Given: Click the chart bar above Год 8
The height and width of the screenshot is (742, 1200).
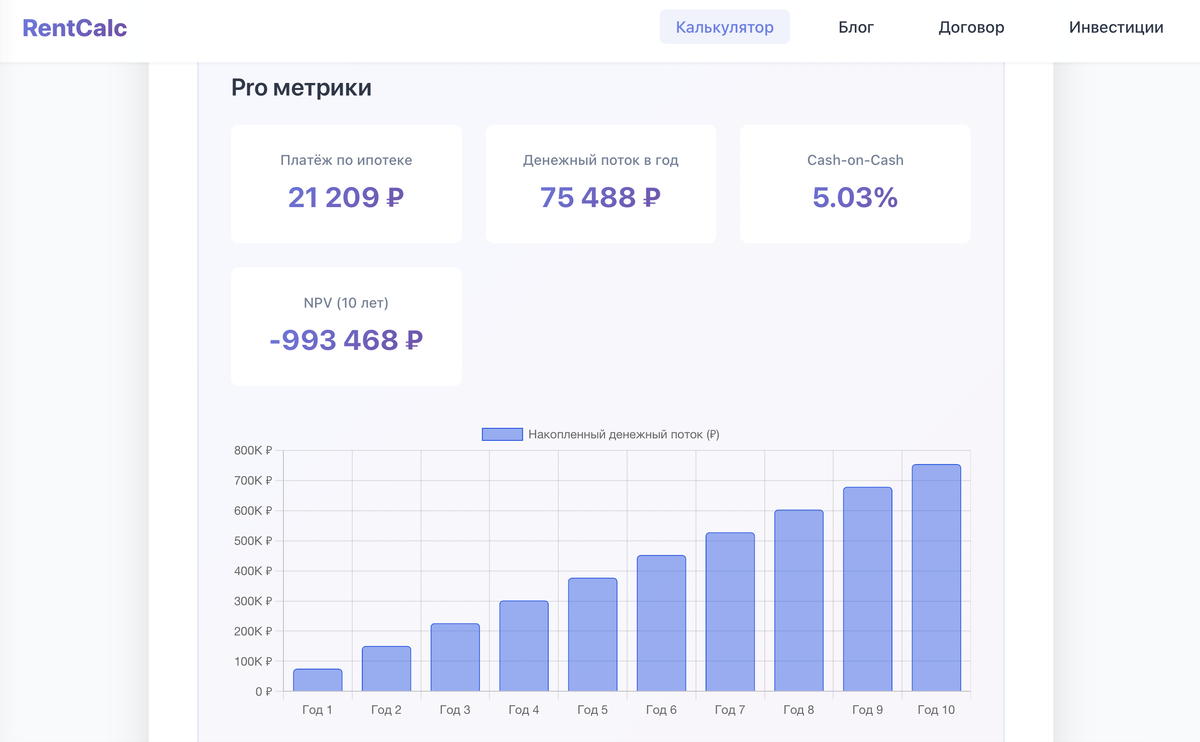Looking at the screenshot, I should point(799,600).
